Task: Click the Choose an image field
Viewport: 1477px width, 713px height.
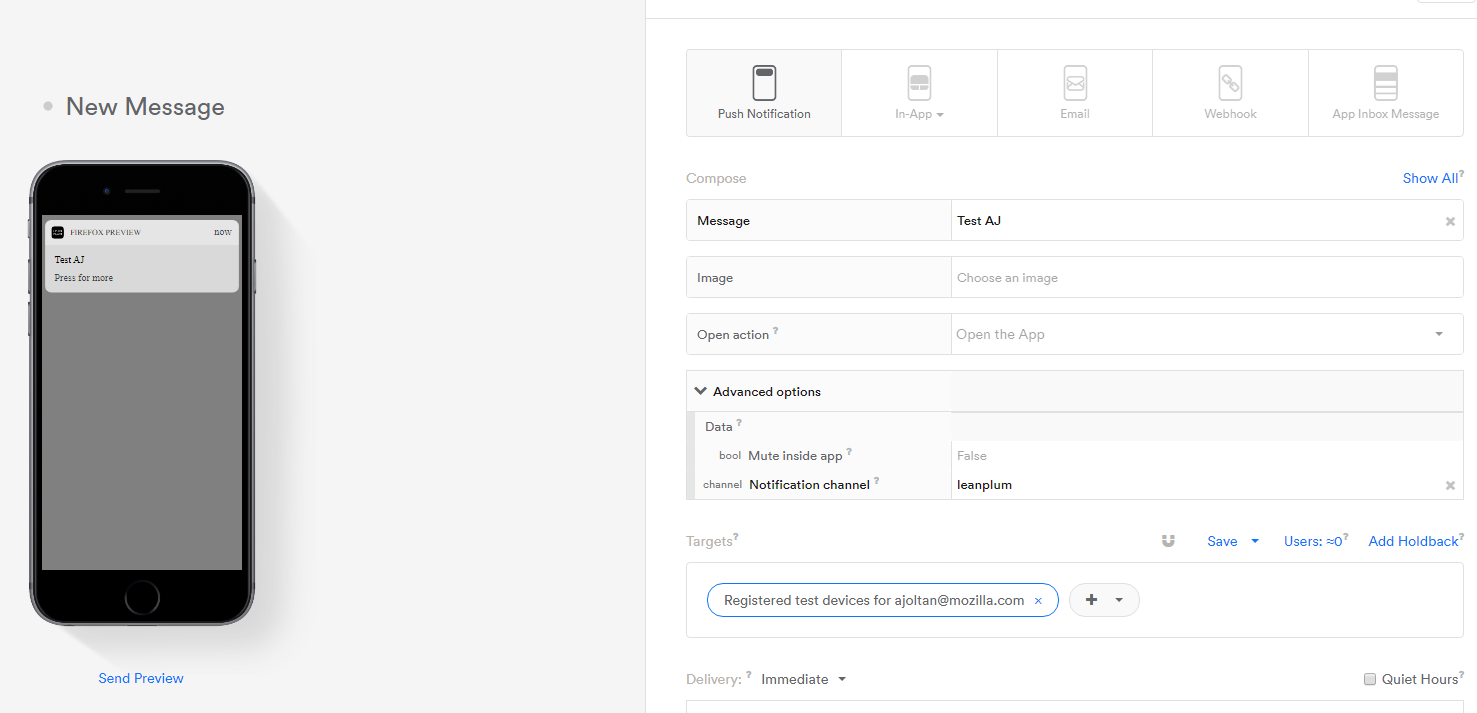Action: pyautogui.click(x=1207, y=277)
